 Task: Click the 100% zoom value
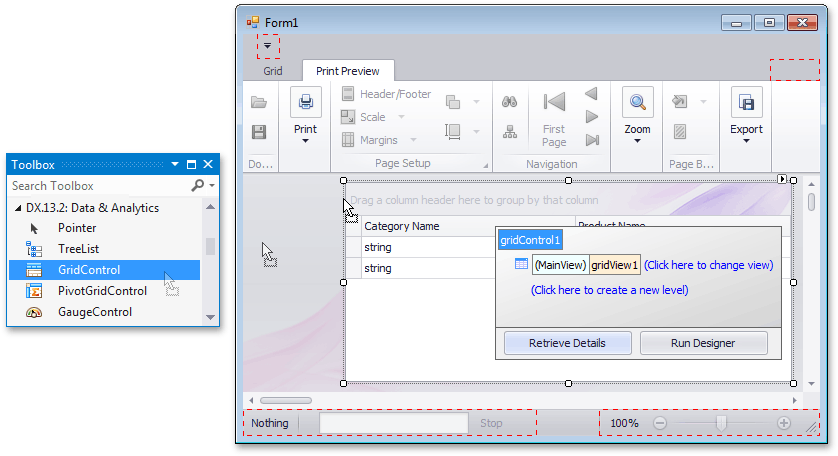pos(624,423)
